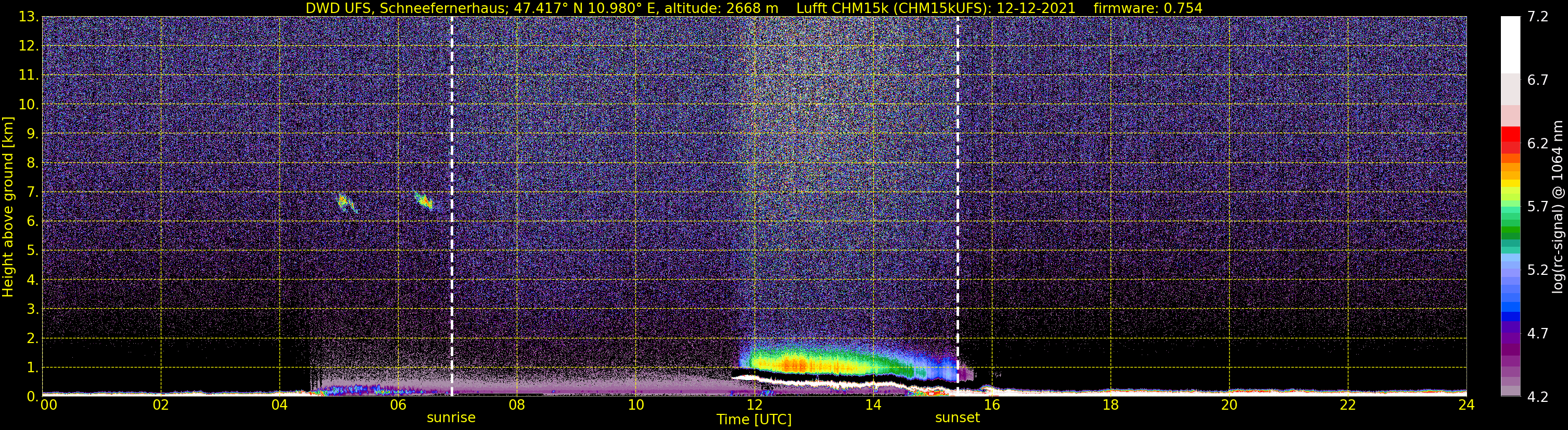The height and width of the screenshot is (430, 1568).
Task: Click the "10" hour tick on the time axis
Action: point(635,405)
